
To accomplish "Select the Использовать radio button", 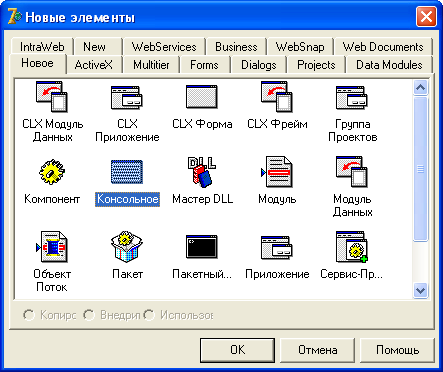I will coord(149,315).
